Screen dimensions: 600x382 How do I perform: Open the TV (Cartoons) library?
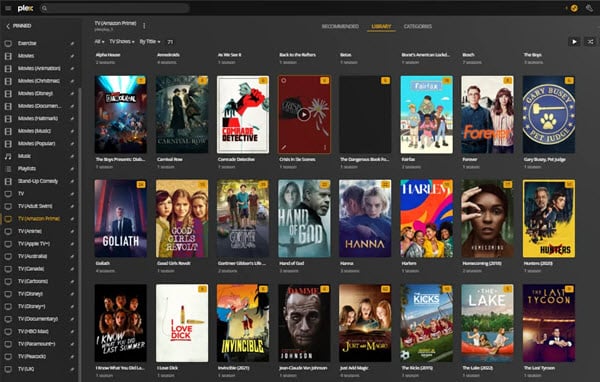click(x=33, y=281)
